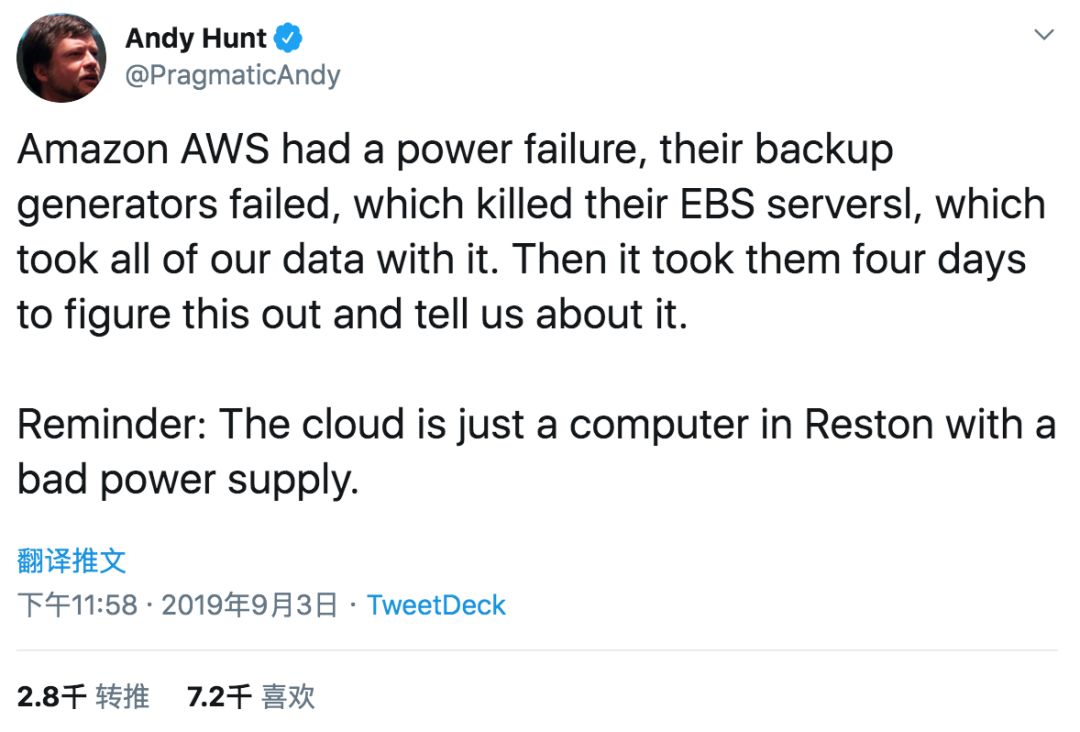Expand the tweet options chevron
Screen dimensions: 1080x732
pos(1044,34)
